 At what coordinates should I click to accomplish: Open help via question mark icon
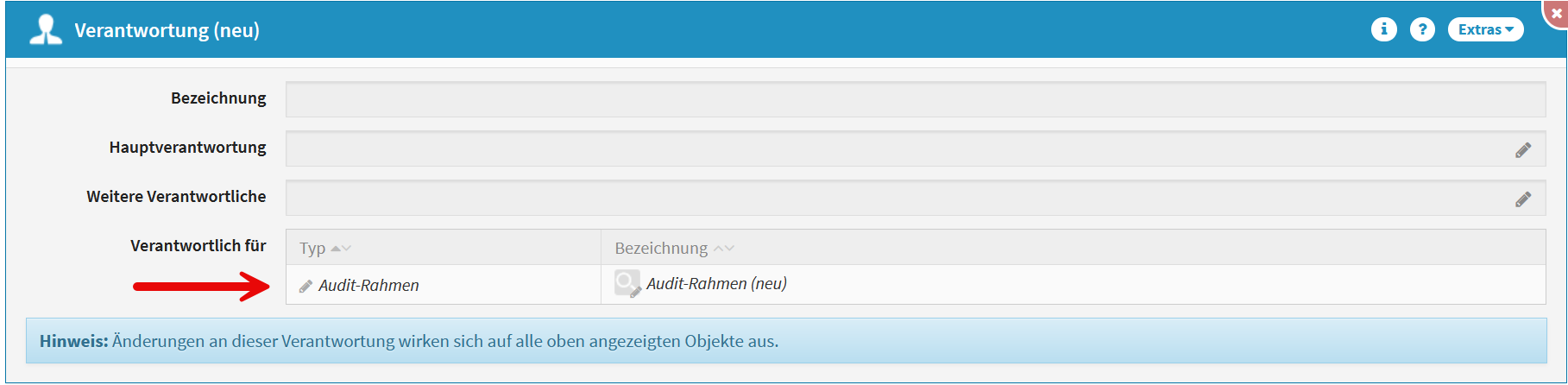click(x=1422, y=29)
